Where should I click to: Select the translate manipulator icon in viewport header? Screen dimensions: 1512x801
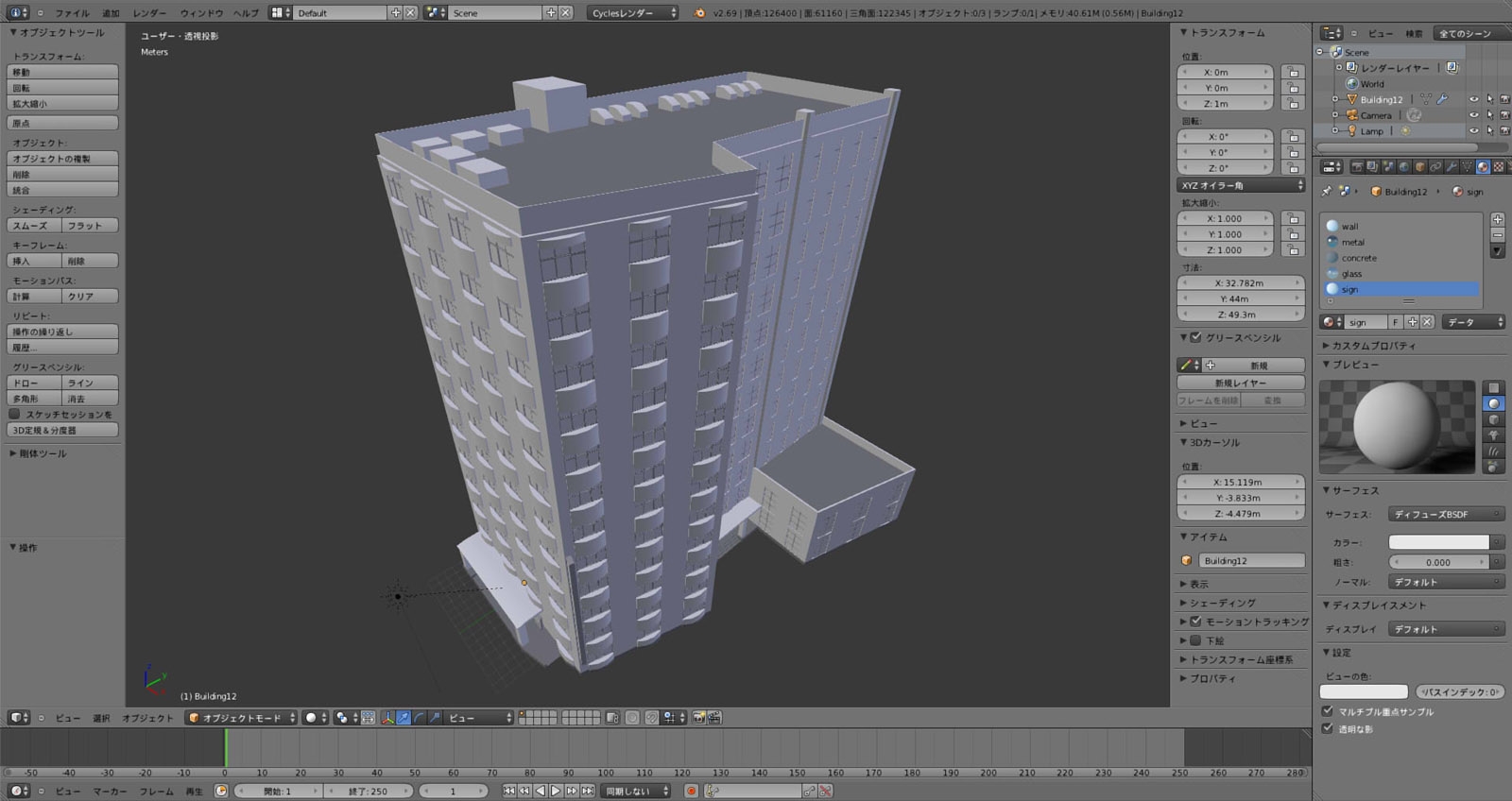404,718
